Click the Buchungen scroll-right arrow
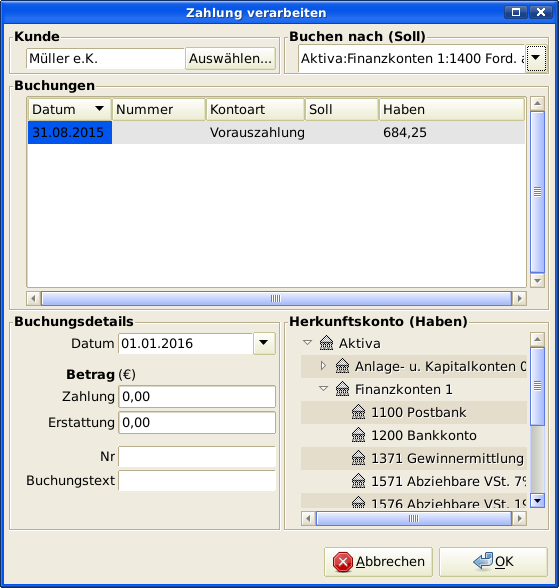559x588 pixels. pyautogui.click(x=520, y=298)
